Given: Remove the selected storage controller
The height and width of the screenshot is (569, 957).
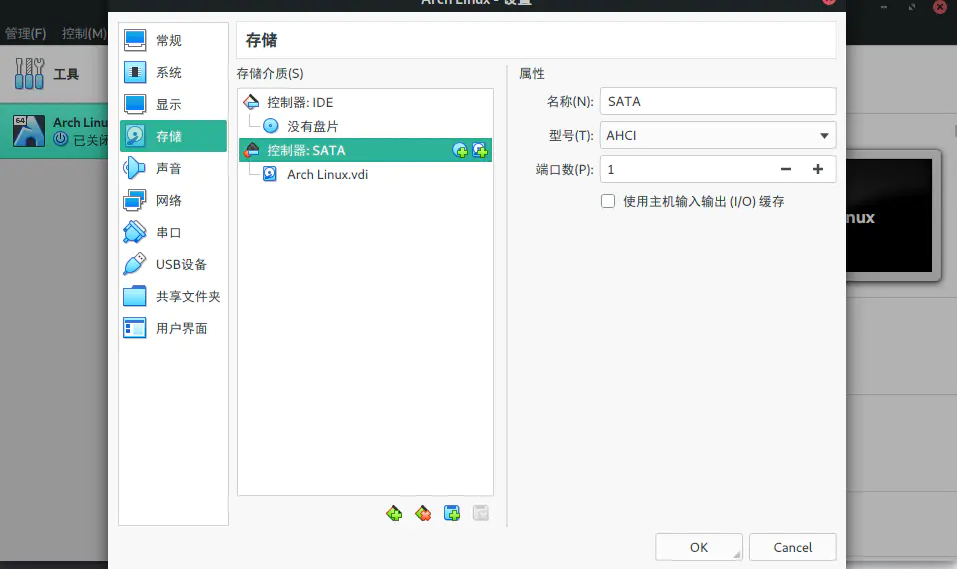Looking at the screenshot, I should [x=423, y=513].
